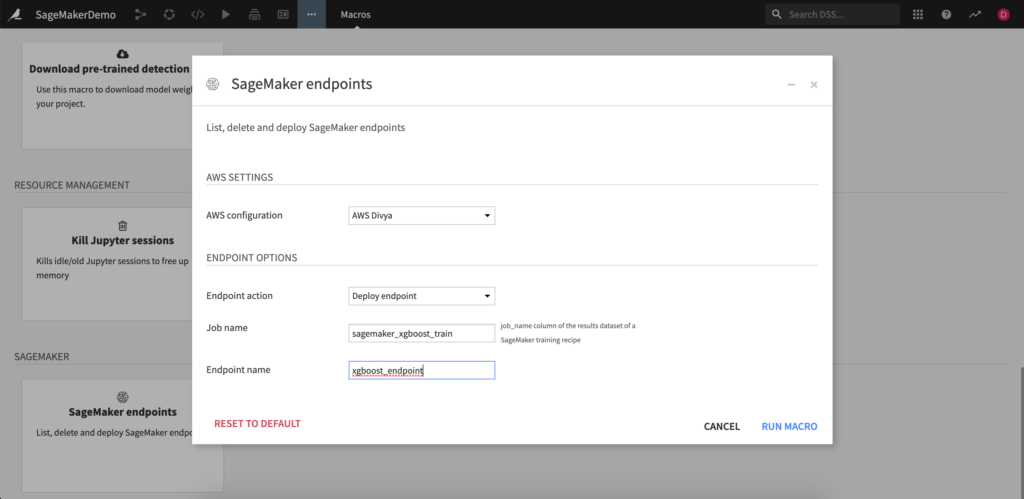Expand the Endpoint action dropdown
This screenshot has height=499, width=1024.
420,296
